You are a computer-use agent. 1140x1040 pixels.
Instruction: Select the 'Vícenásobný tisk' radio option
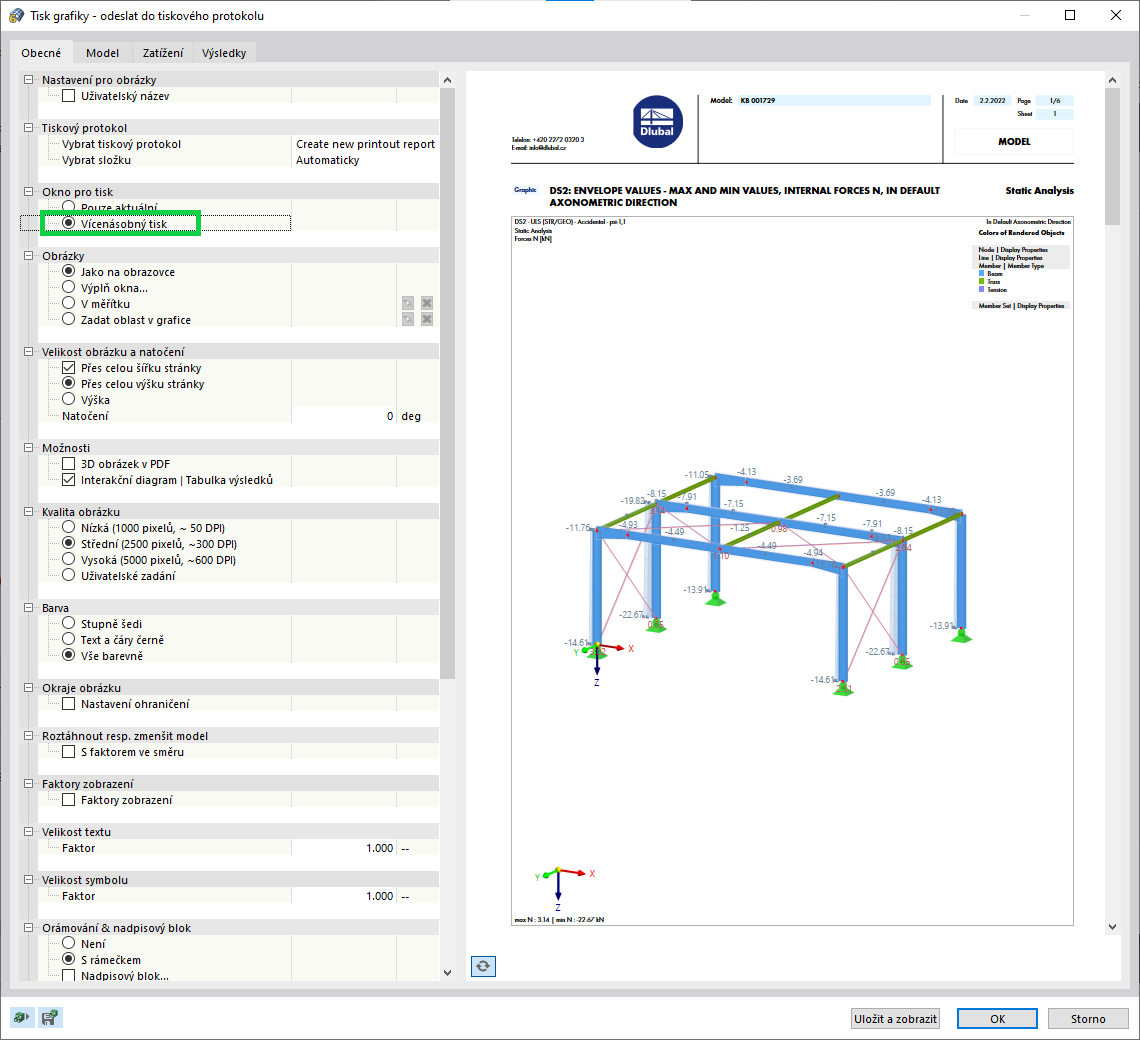(68, 223)
